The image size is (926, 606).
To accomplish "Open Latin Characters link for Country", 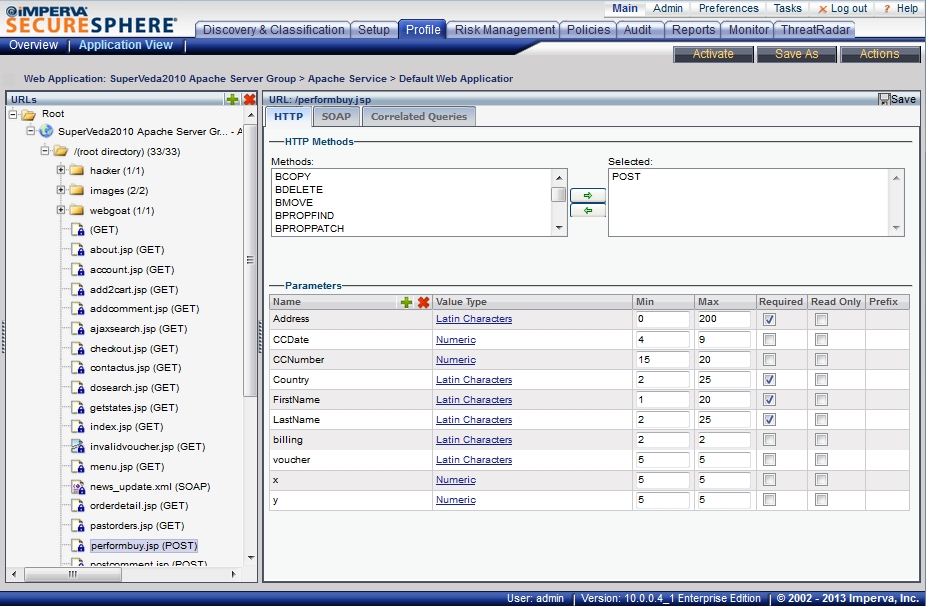I will (474, 380).
